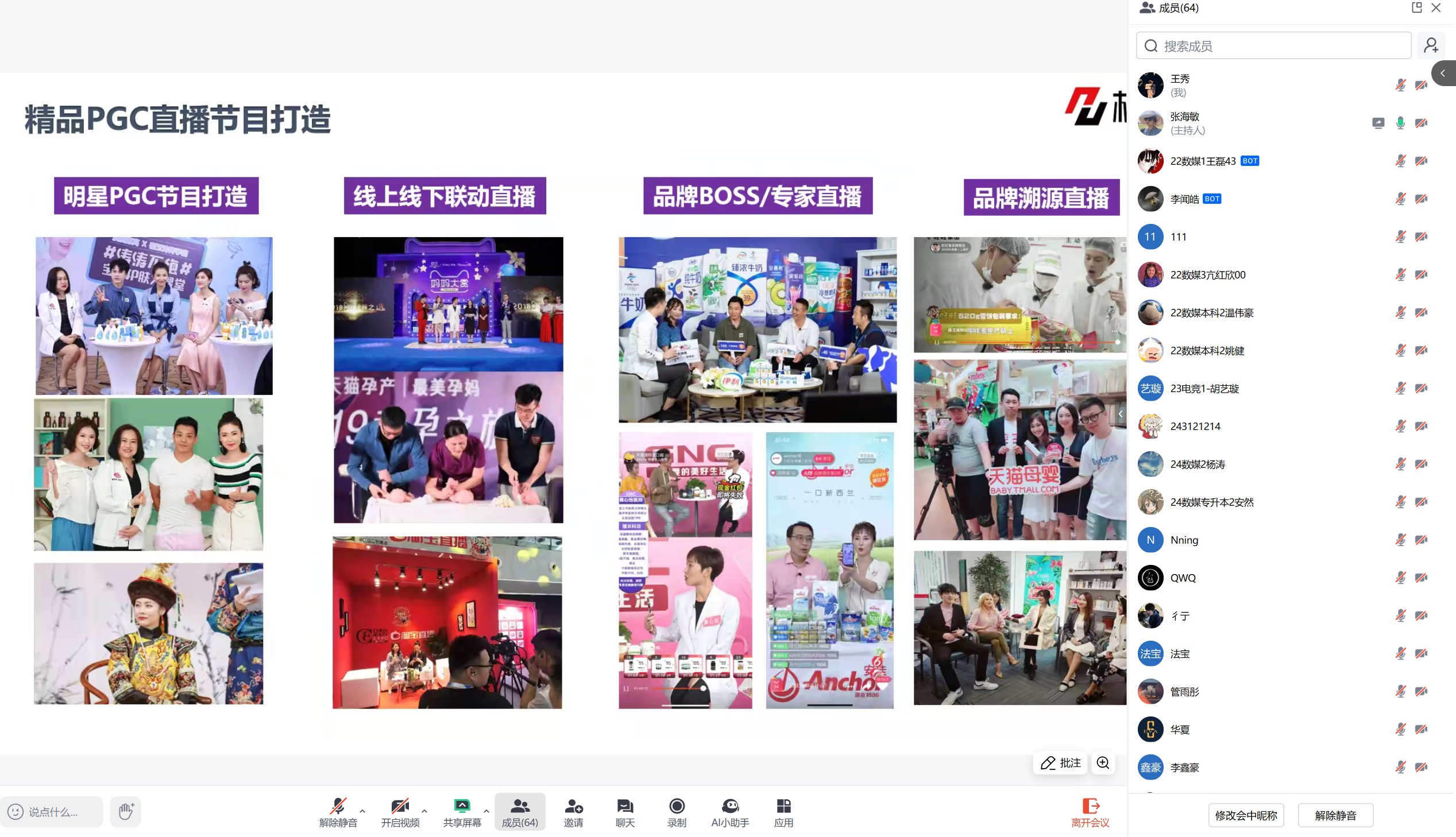Expand share options arrow beside 共享屏幕
Viewport: 1456px width, 837px height.
pyautogui.click(x=486, y=811)
